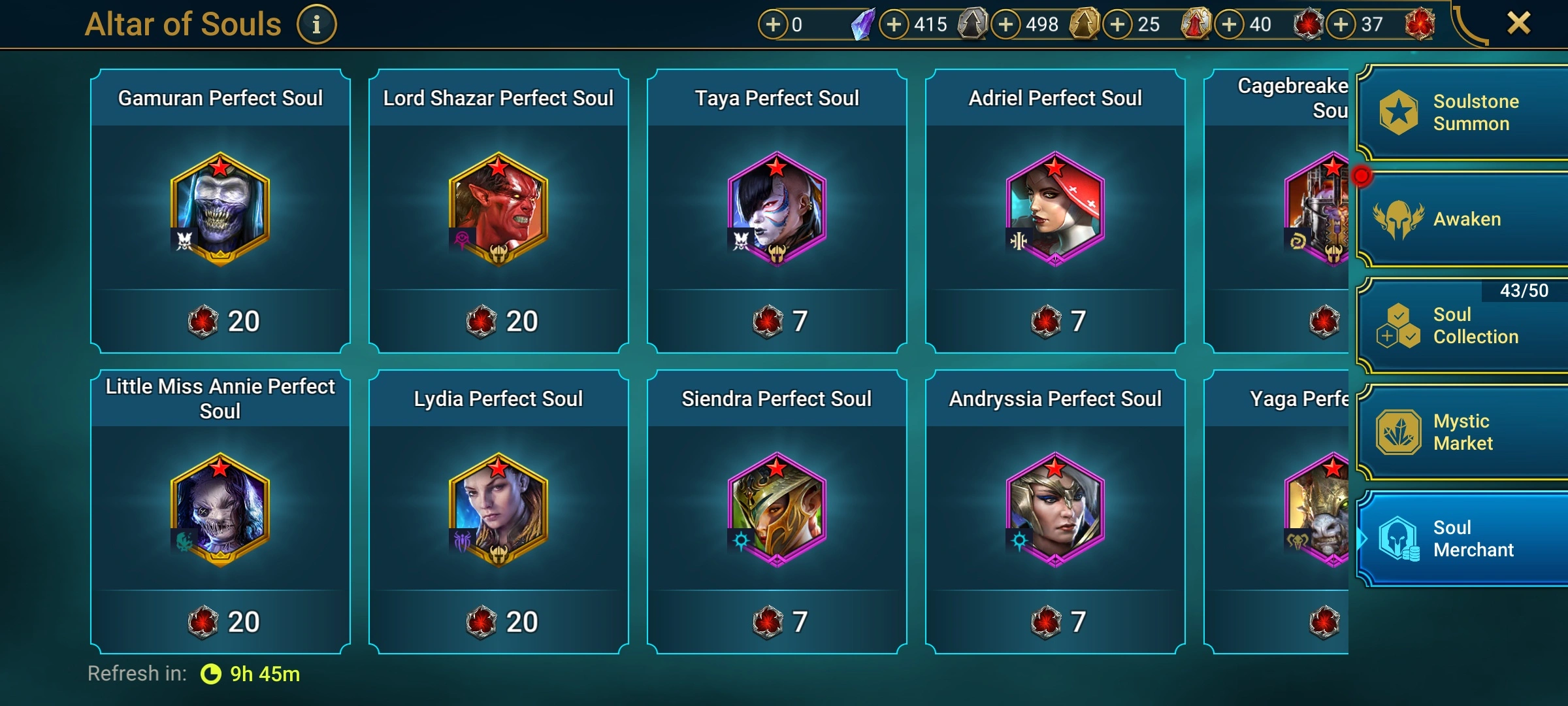
Task: Open the Altar of Souls info icon
Action: click(x=316, y=25)
